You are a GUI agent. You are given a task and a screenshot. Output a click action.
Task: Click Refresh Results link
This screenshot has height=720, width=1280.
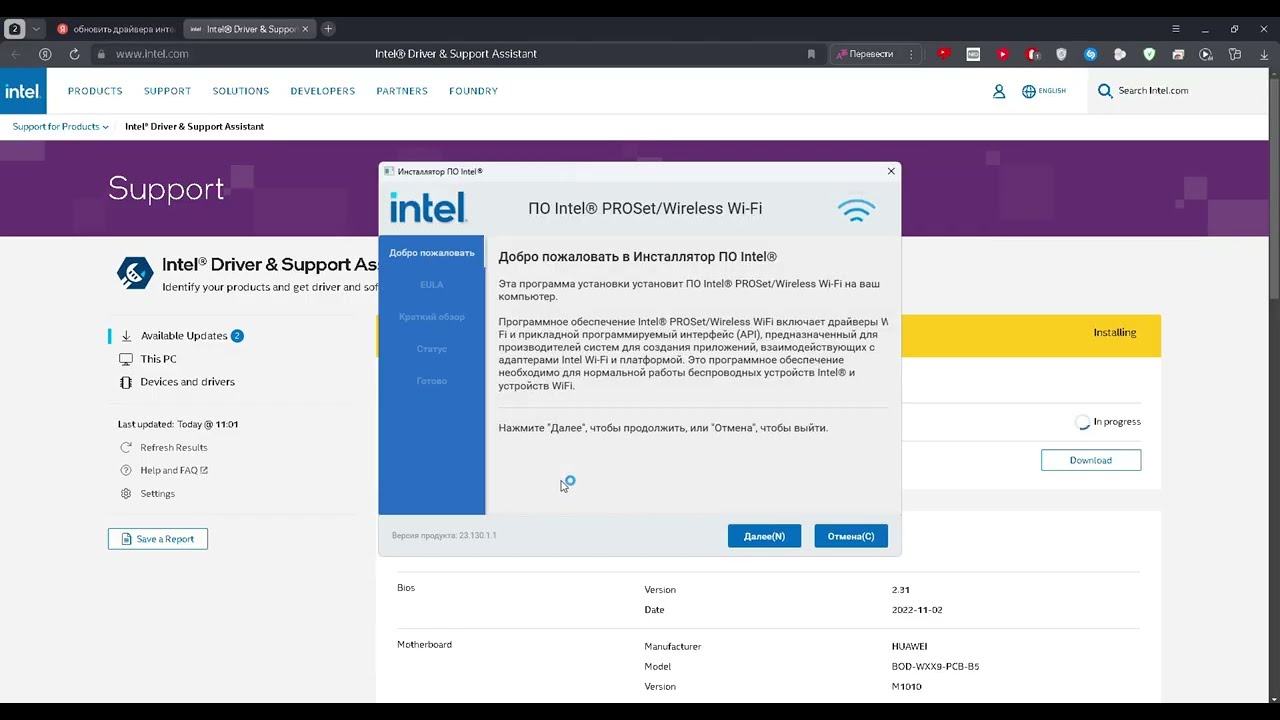tap(174, 448)
